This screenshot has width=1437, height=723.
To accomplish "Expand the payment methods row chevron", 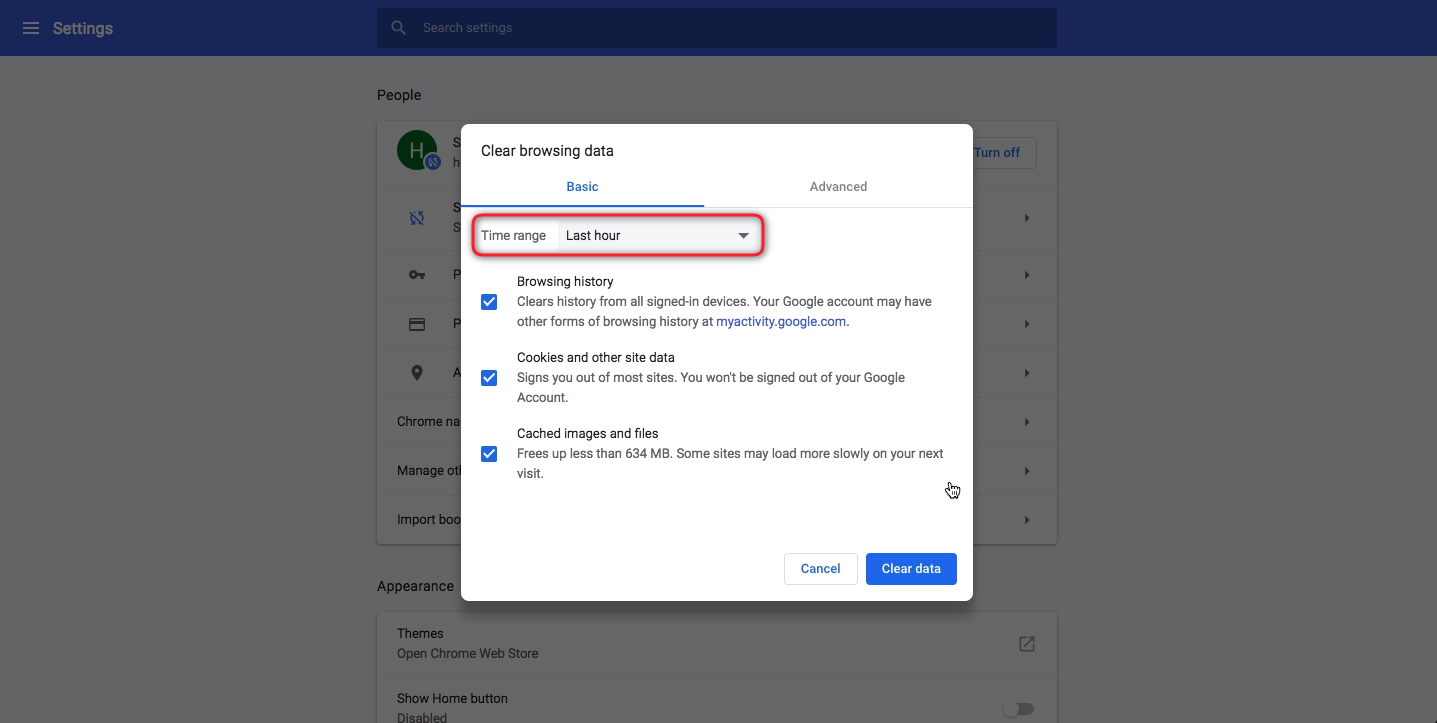I will pyautogui.click(x=1027, y=324).
